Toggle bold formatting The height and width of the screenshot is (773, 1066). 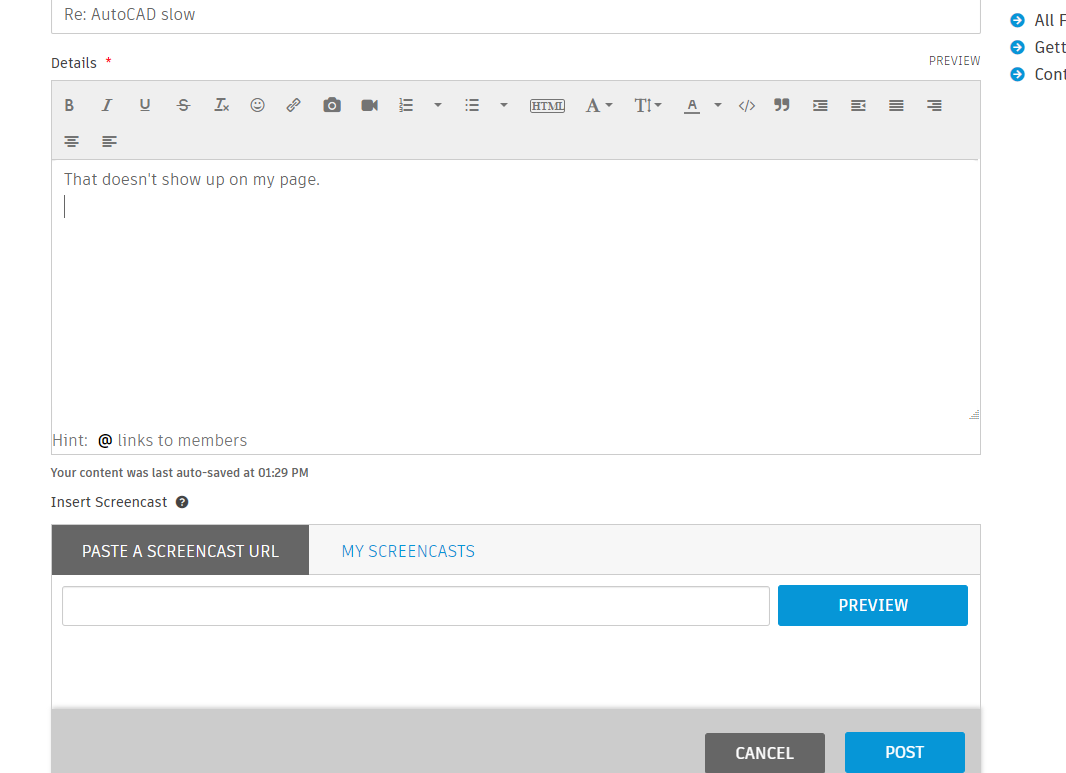(69, 105)
